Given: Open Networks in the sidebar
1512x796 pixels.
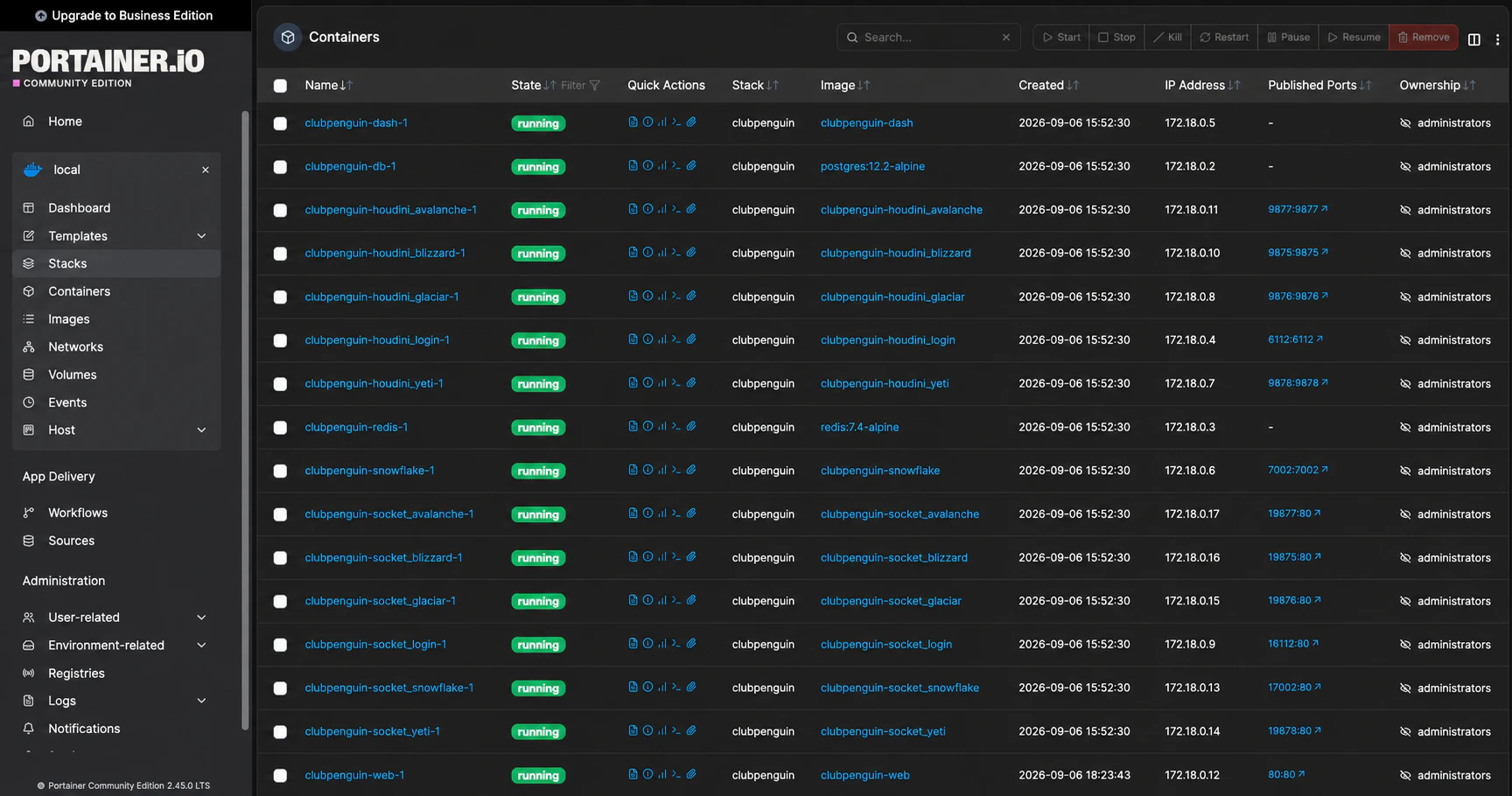Looking at the screenshot, I should point(116,347).
